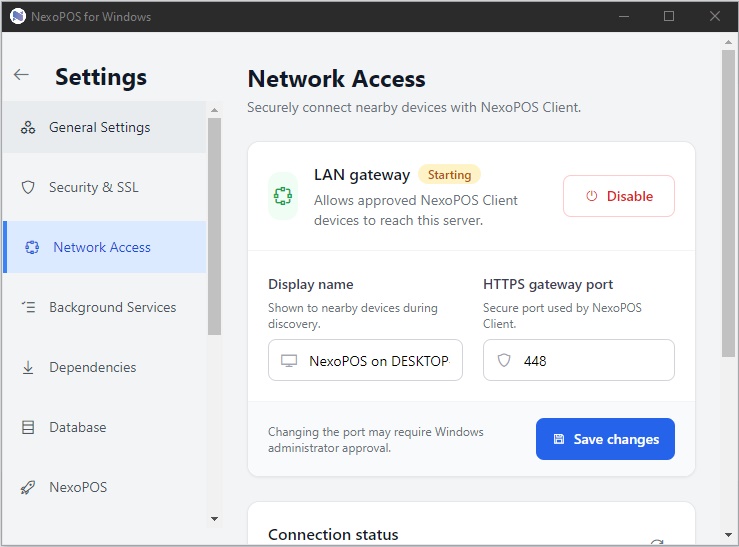Click the HTTPS gateway port label

(548, 284)
